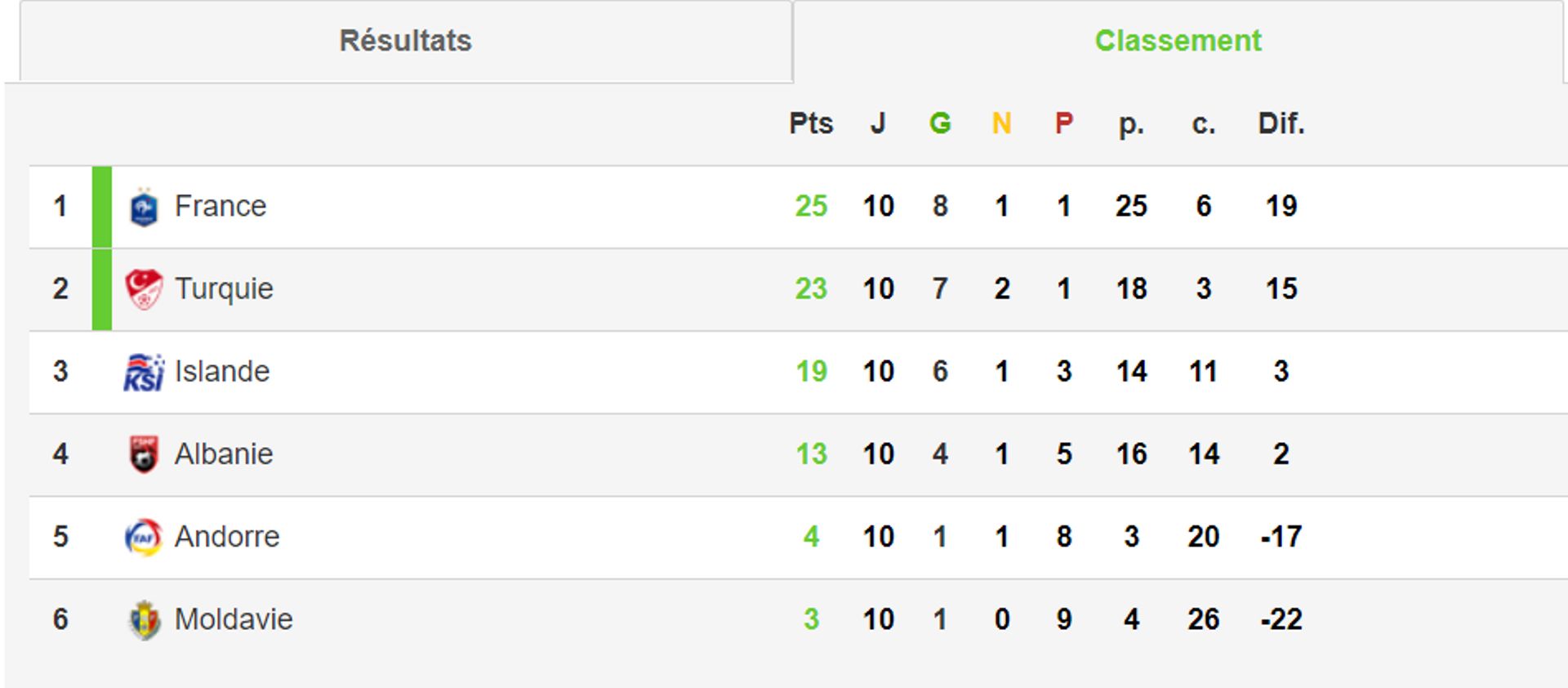Open the Turquie team link
Viewport: 1568px width, 688px height.
[x=224, y=289]
